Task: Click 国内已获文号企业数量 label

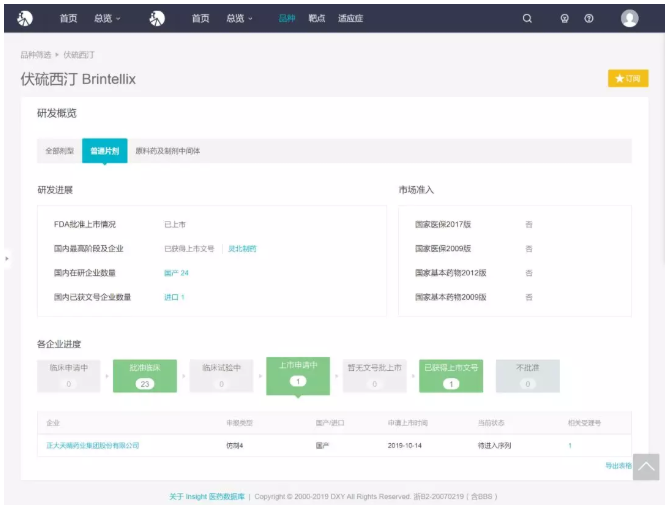Action: (x=92, y=297)
